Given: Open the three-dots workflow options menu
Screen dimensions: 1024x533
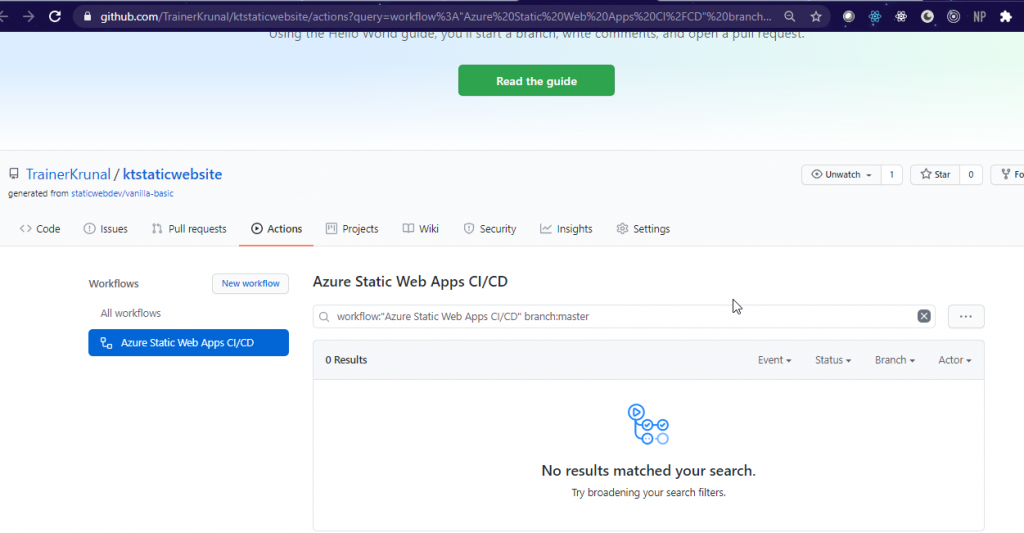Looking at the screenshot, I should 966,316.
